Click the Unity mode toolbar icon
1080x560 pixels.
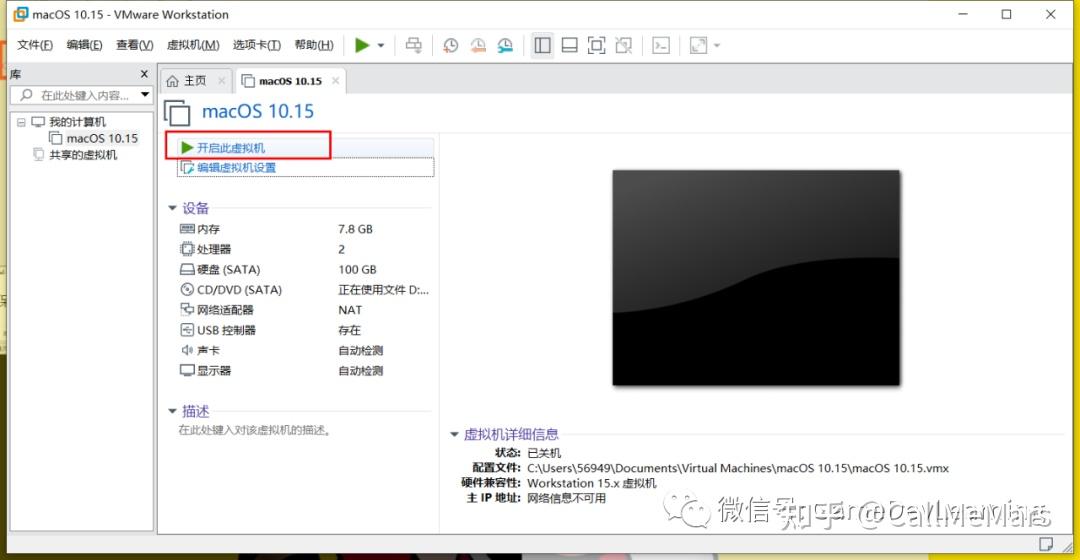pos(624,45)
